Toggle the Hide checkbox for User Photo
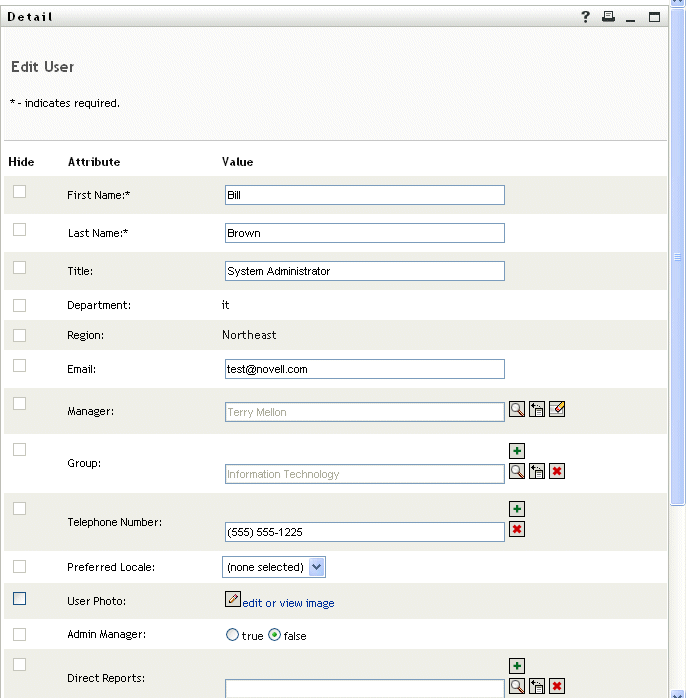 (19, 599)
